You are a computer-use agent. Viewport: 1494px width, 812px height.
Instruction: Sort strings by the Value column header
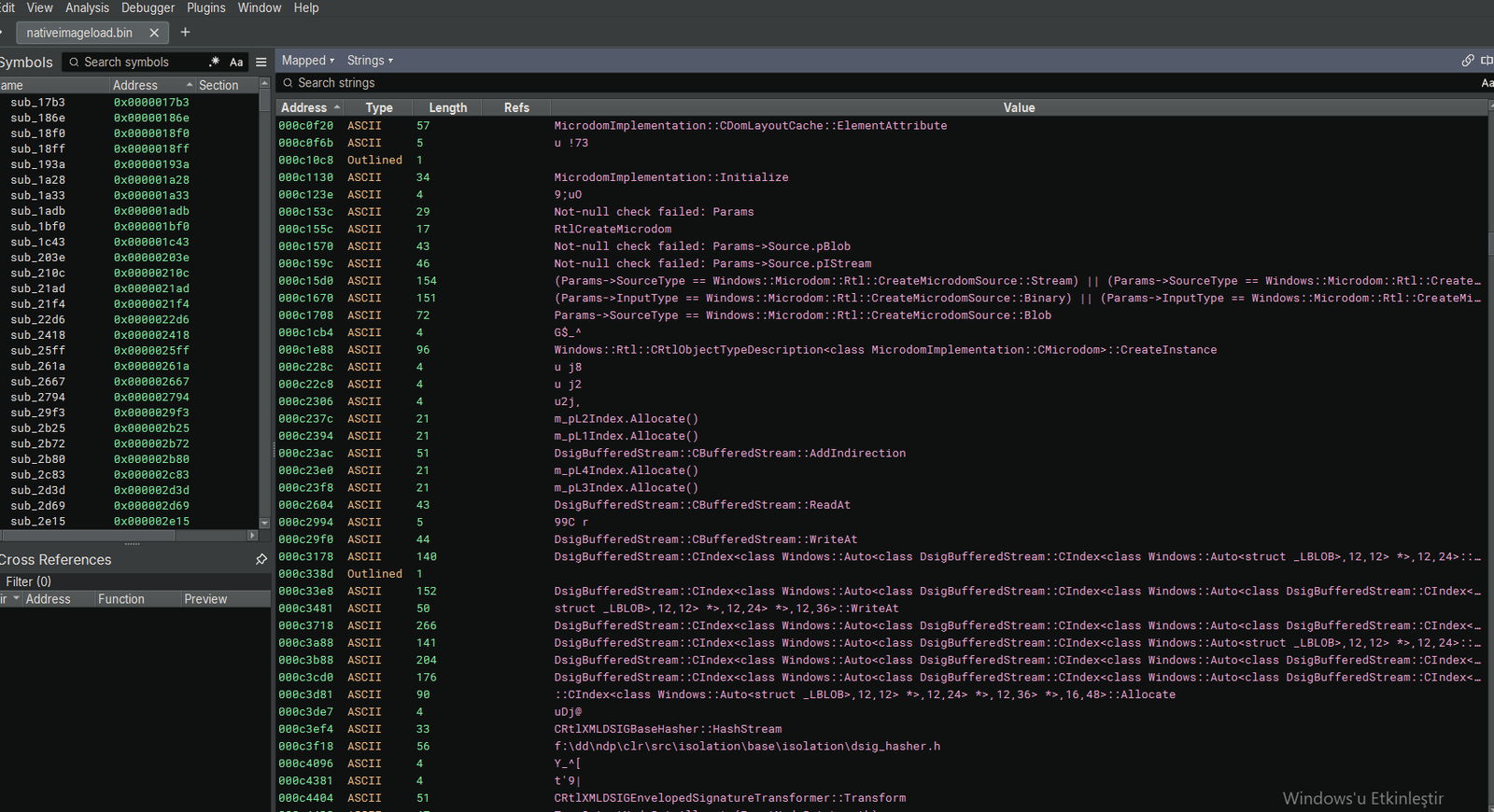point(1019,108)
